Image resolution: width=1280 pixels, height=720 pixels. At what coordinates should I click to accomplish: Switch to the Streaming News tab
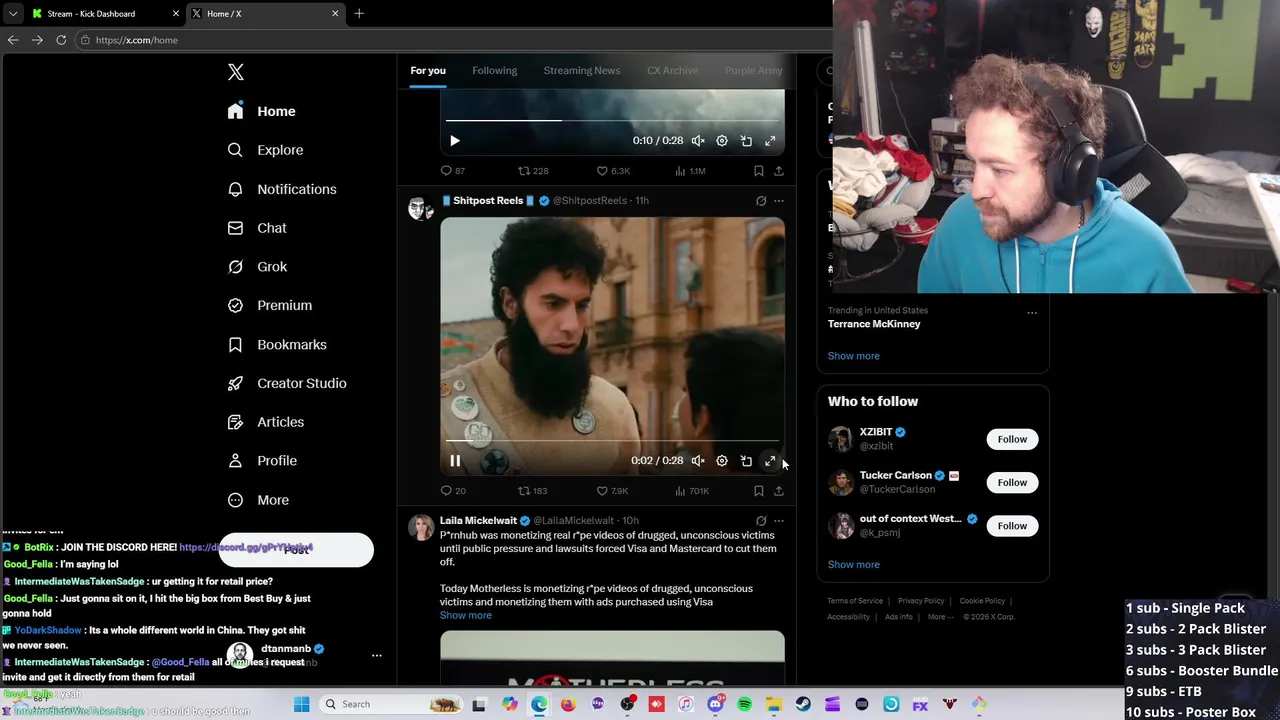[x=582, y=70]
